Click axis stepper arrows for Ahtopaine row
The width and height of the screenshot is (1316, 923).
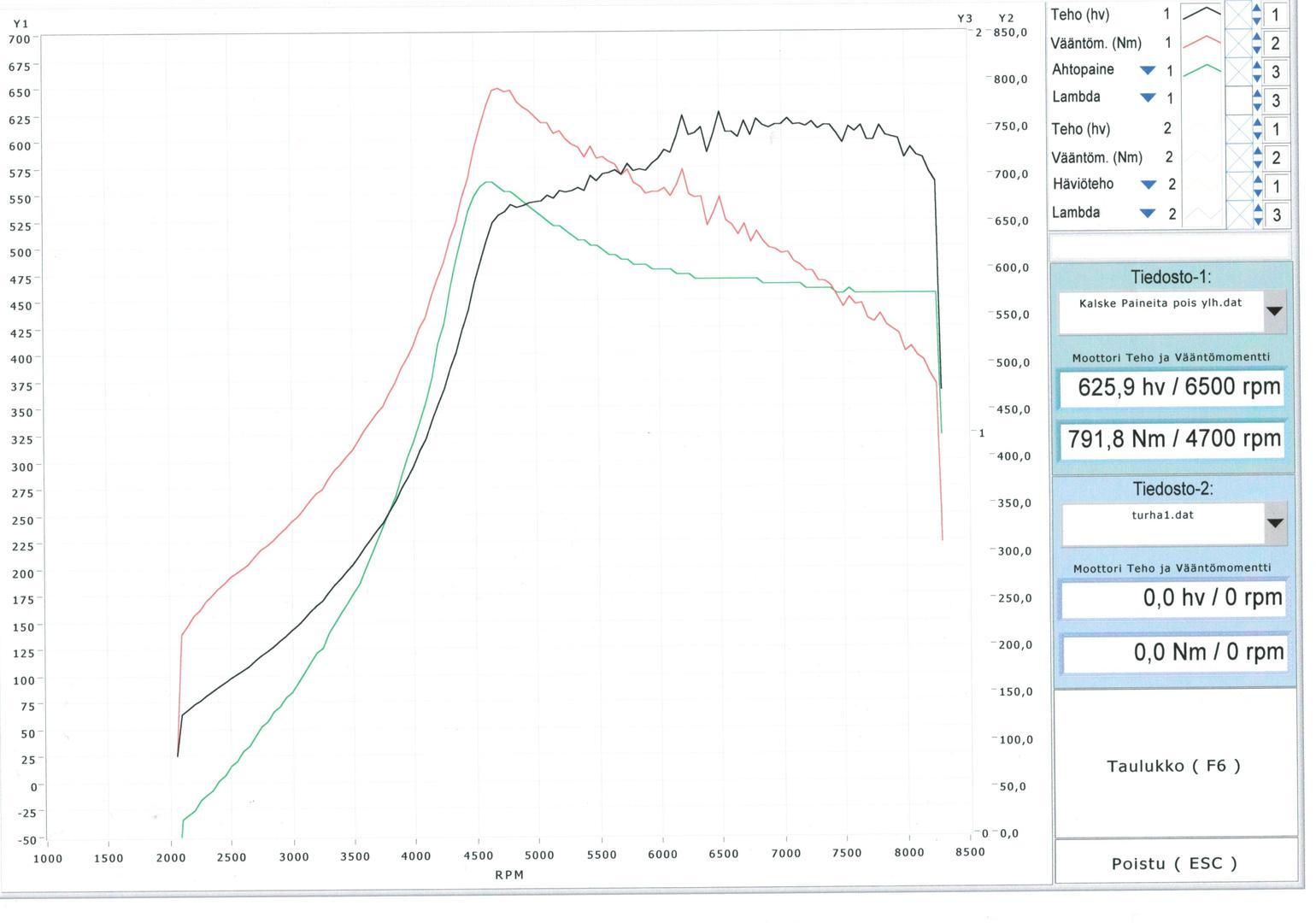point(1257,72)
